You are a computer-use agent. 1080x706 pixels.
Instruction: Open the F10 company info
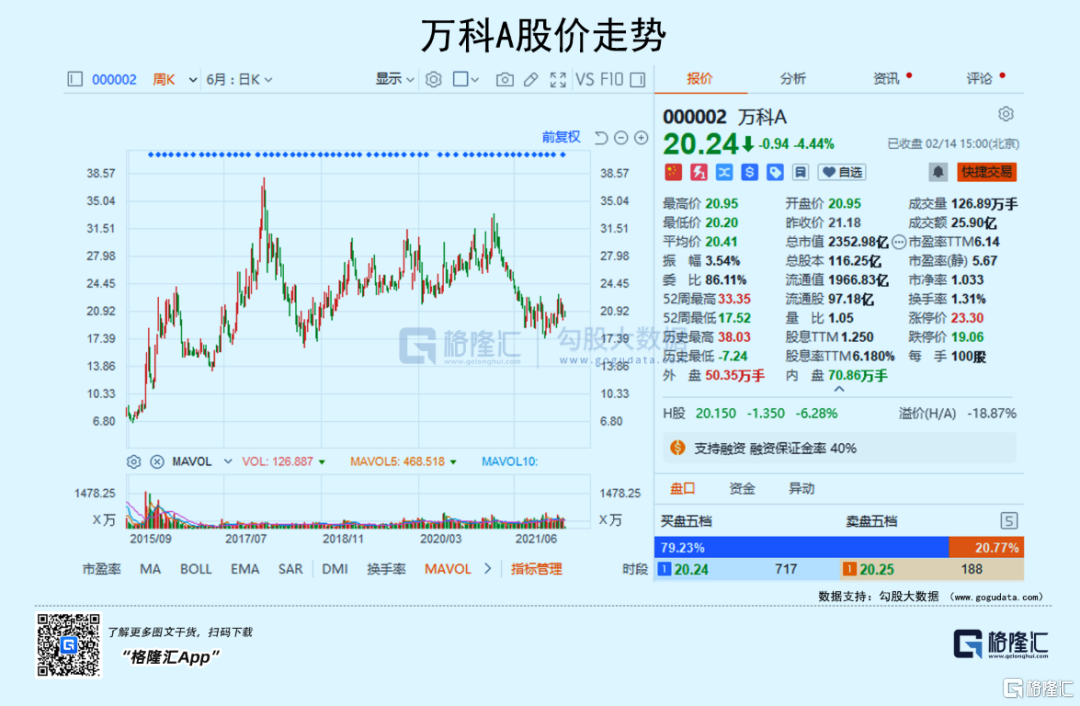[611, 79]
